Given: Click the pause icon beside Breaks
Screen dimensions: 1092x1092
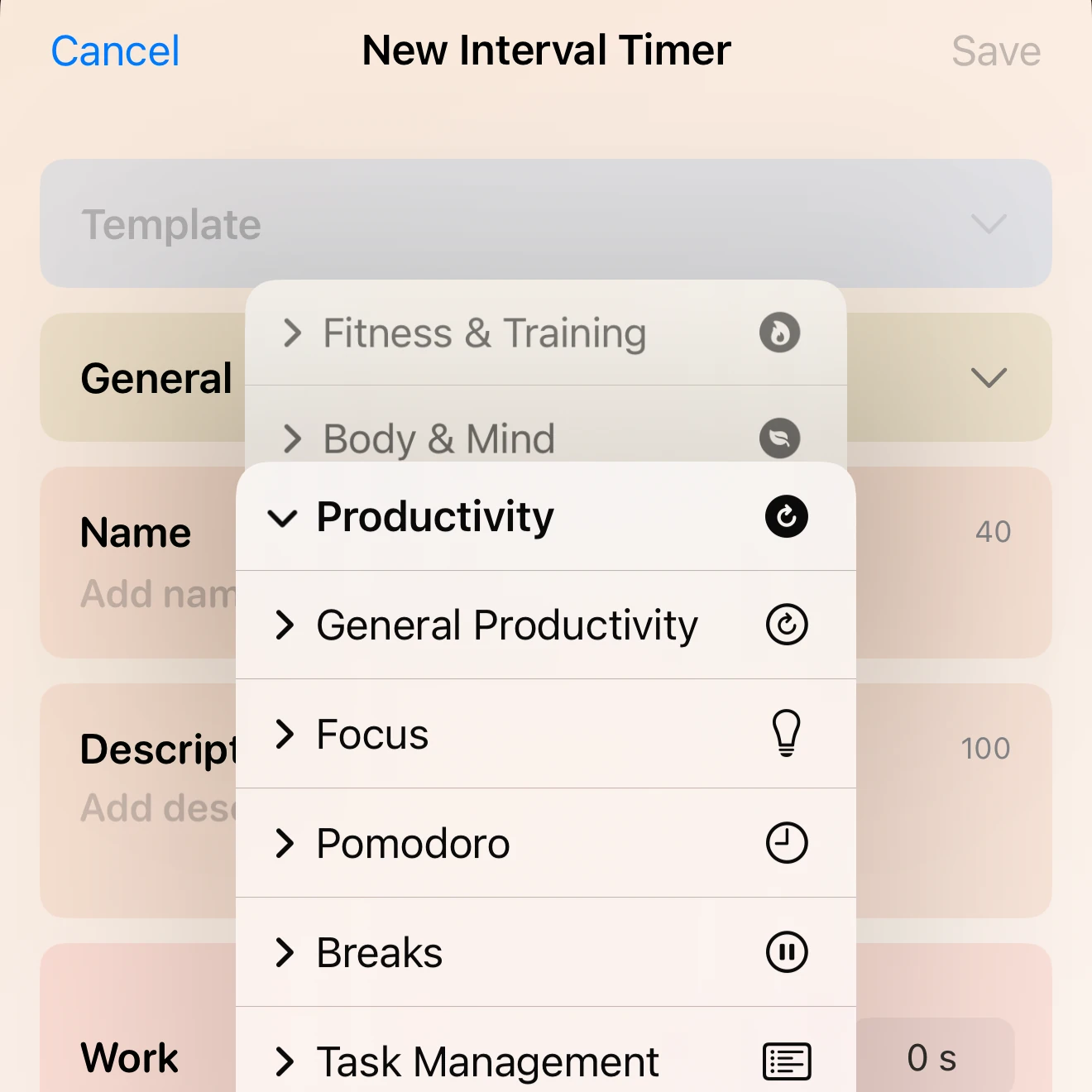Looking at the screenshot, I should pyautogui.click(x=787, y=951).
